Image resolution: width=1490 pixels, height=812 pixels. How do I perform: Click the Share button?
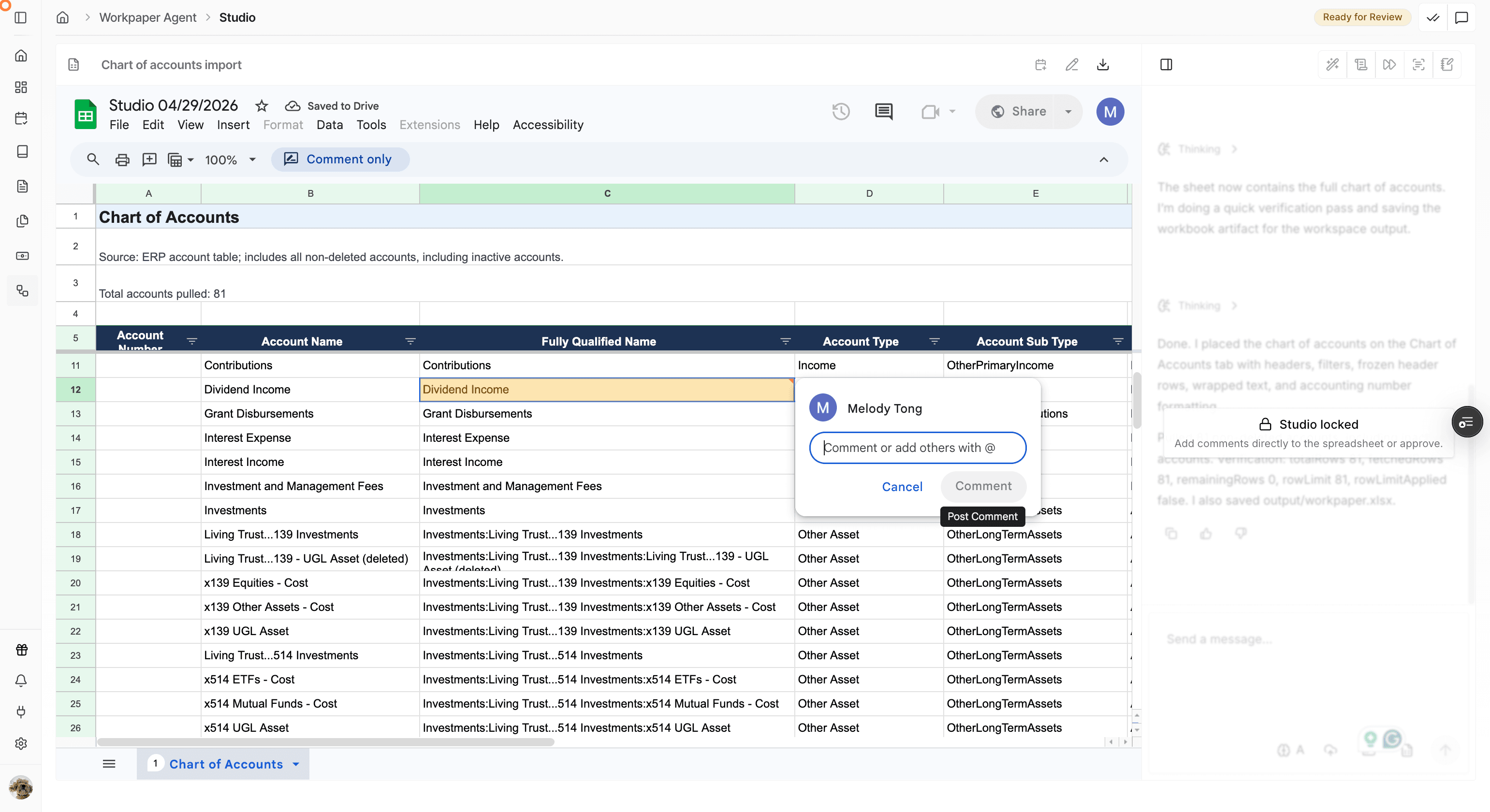1018,112
